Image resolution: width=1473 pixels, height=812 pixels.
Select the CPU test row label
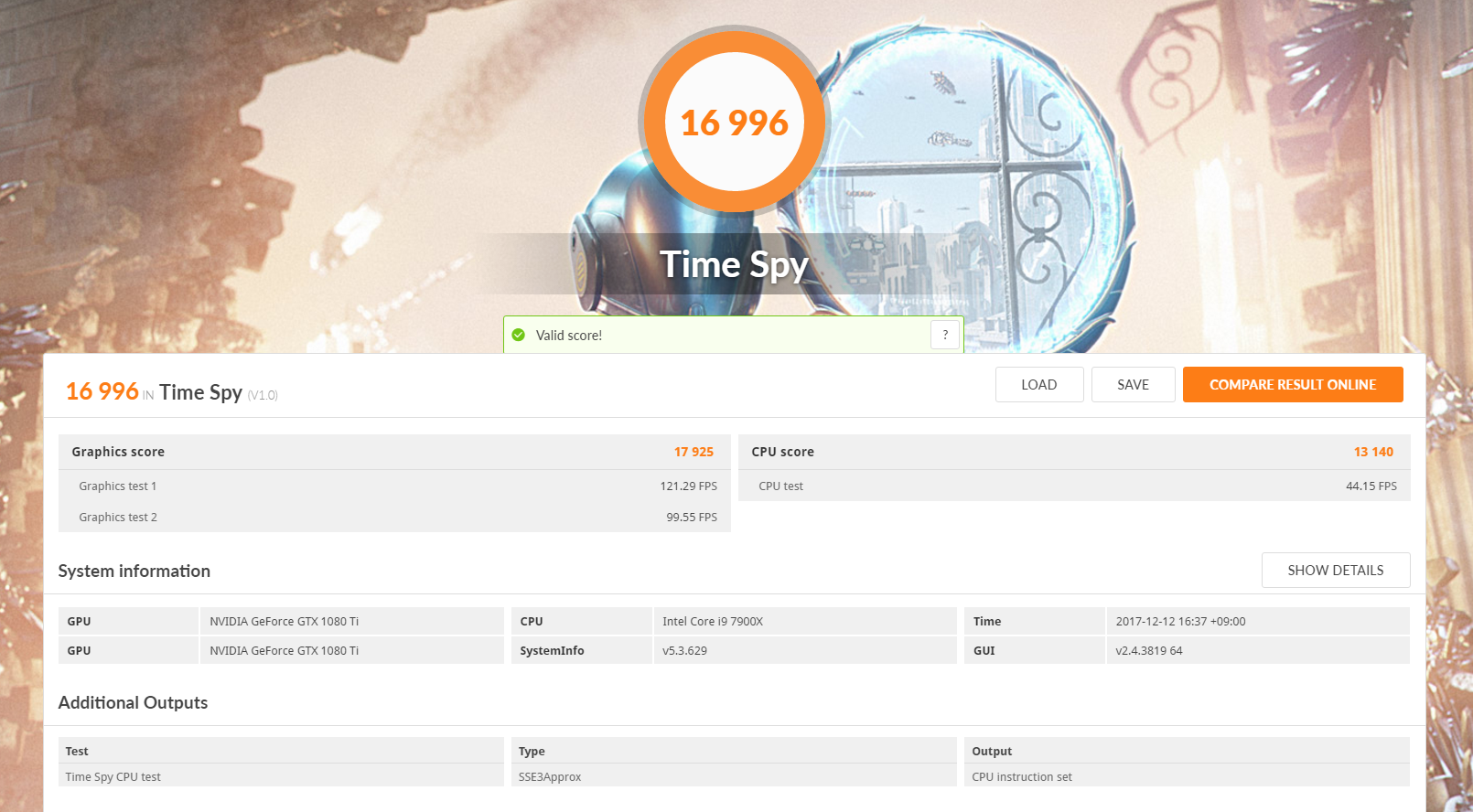tap(780, 486)
